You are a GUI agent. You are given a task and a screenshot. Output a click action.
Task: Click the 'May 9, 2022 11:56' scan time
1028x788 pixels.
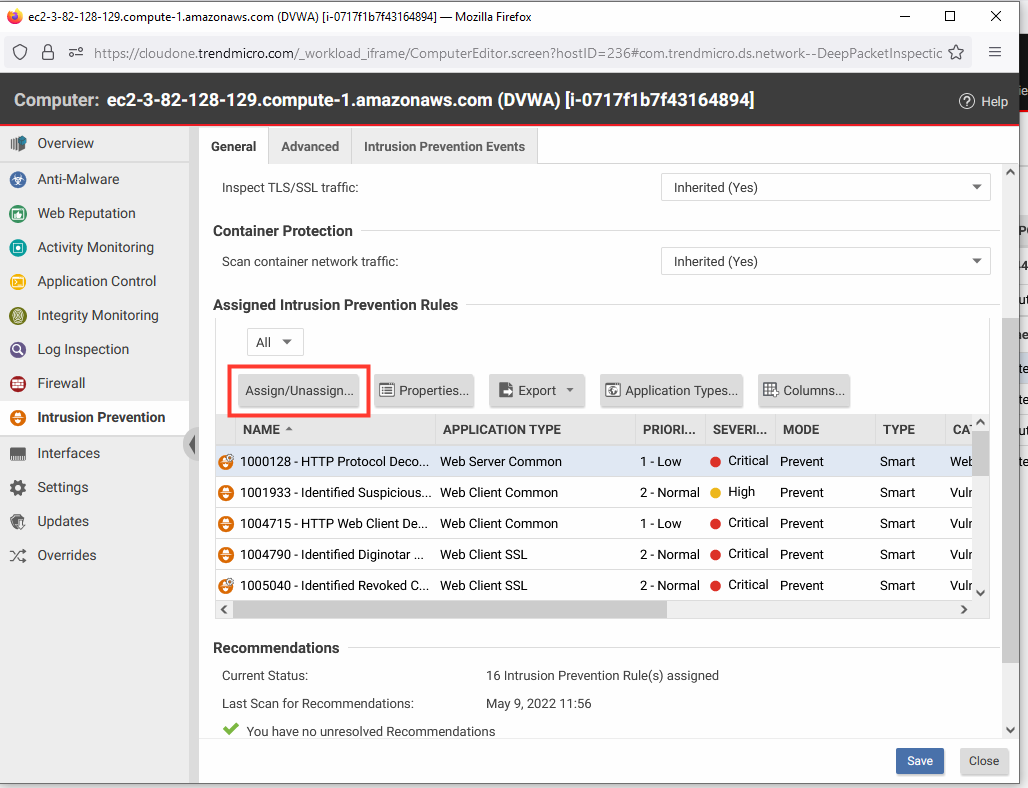point(538,703)
